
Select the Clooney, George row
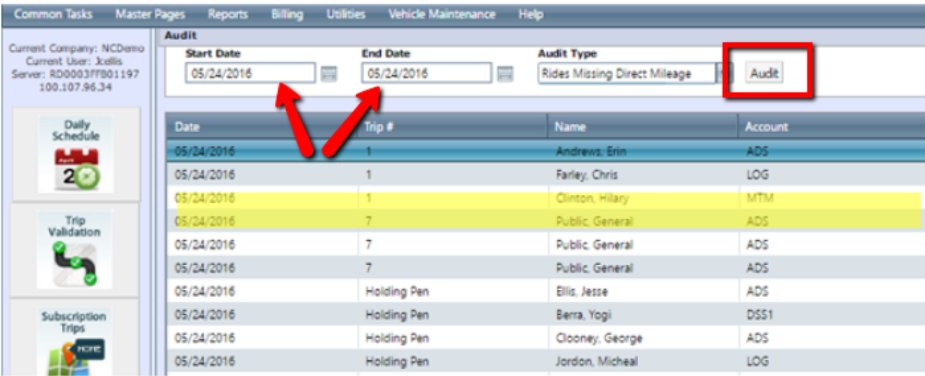click(546, 338)
